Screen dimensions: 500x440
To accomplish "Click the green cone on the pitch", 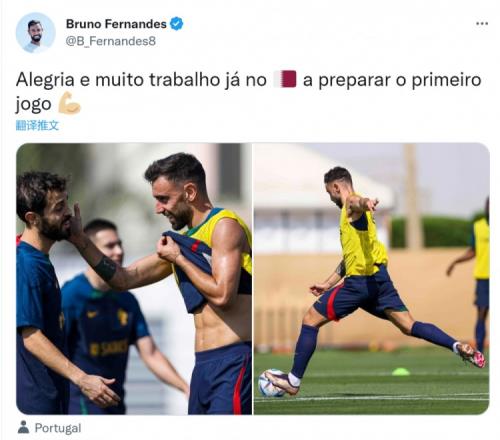I will coord(401,371).
